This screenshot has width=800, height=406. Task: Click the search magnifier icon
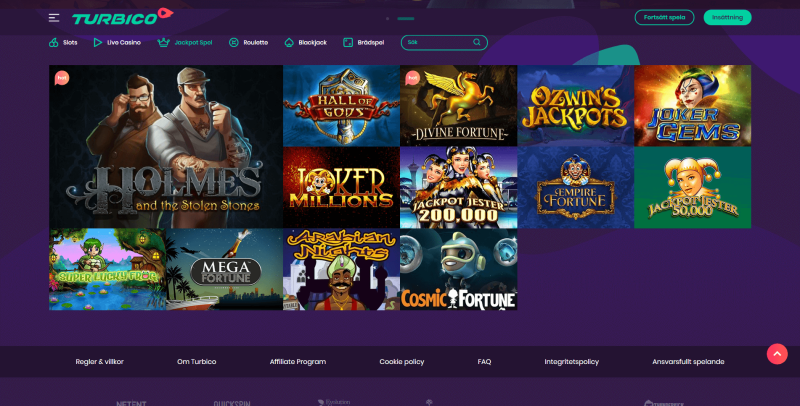[477, 42]
